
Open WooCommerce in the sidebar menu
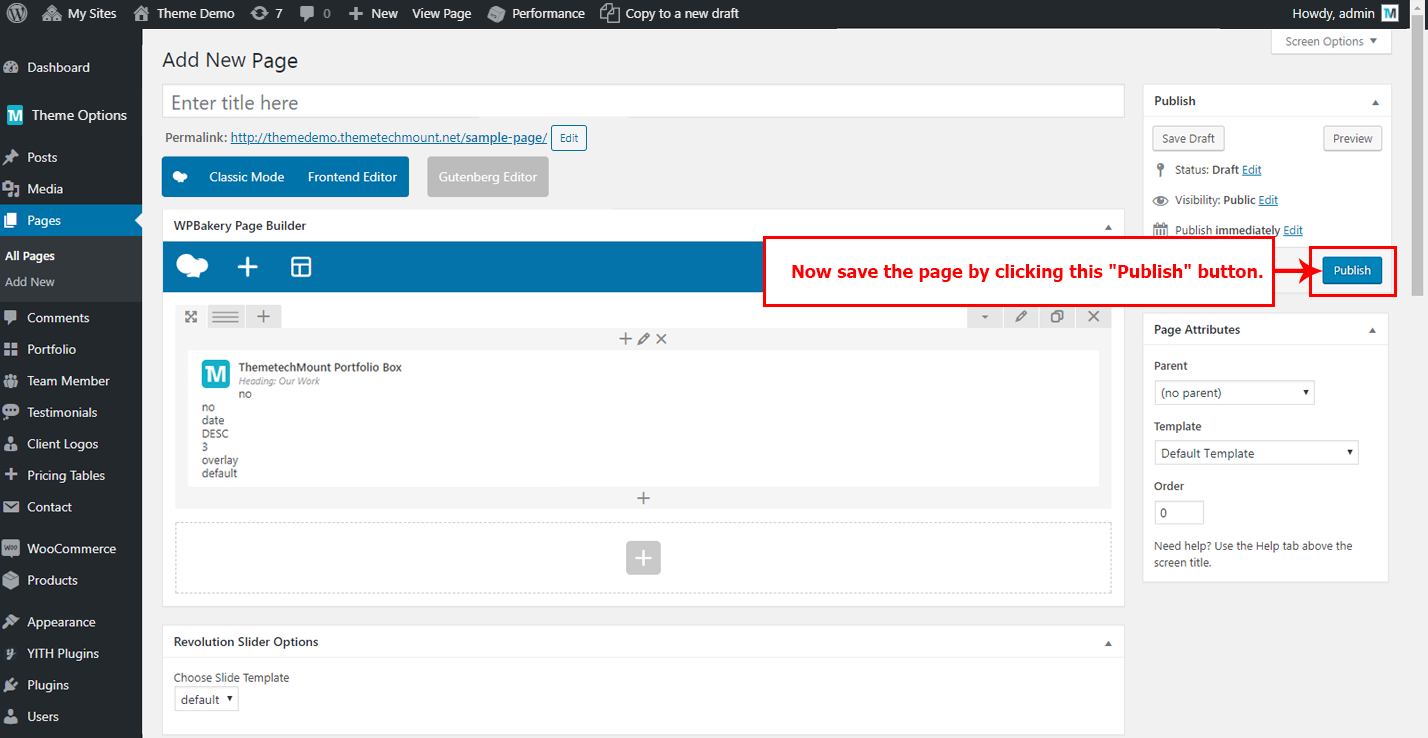point(71,548)
